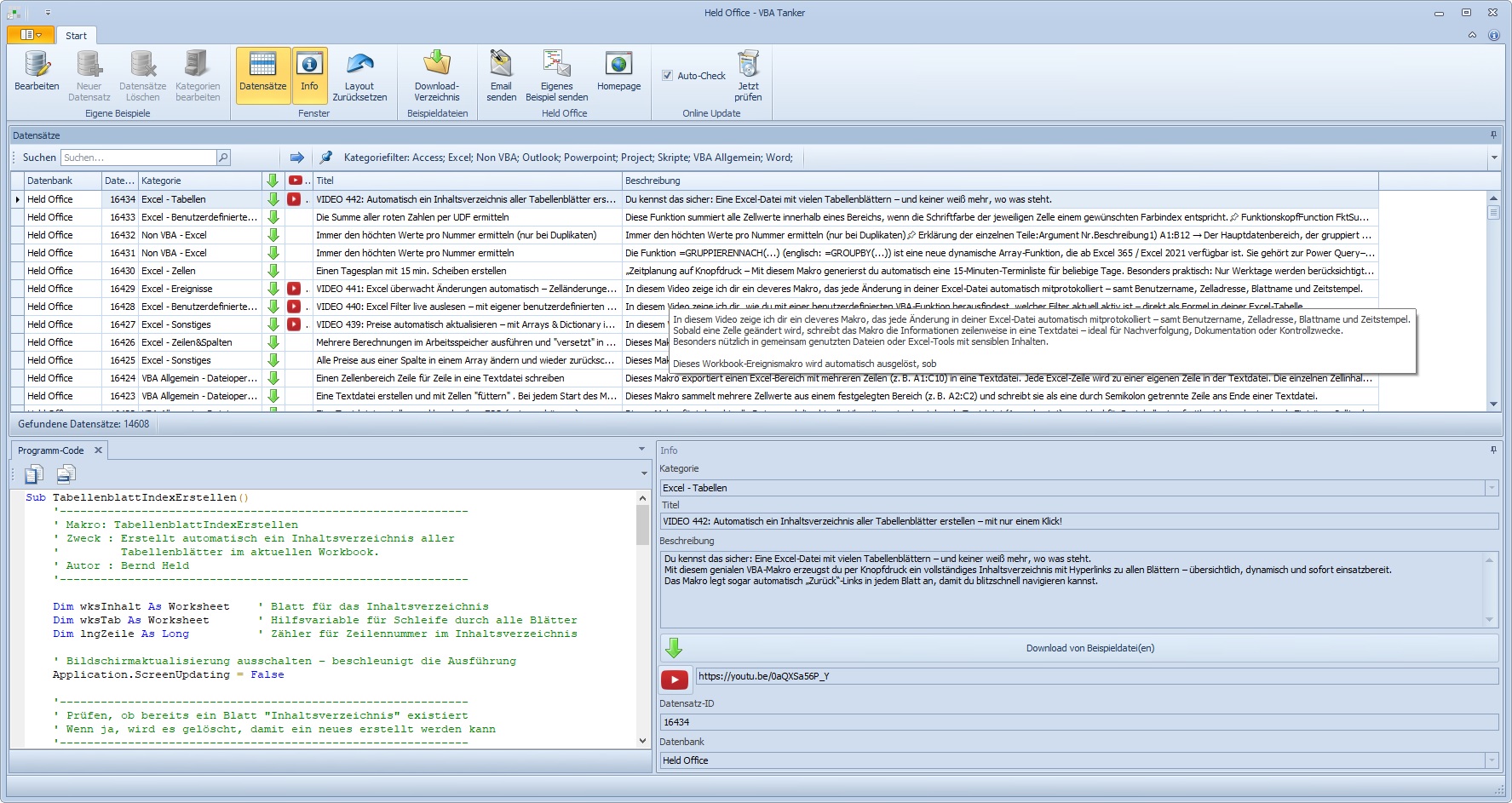The height and width of the screenshot is (803, 1512).
Task: Expand the Datenbank combo box
Action: coord(1491,760)
